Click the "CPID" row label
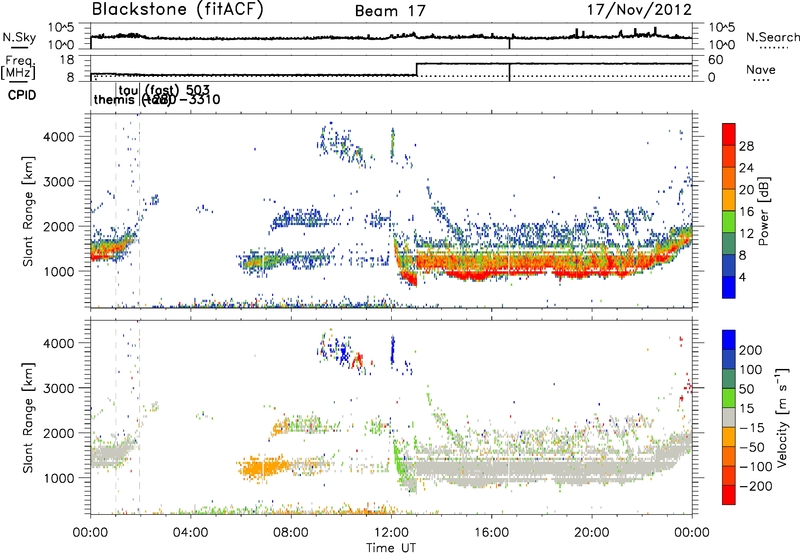The height and width of the screenshot is (554, 800). (22, 95)
